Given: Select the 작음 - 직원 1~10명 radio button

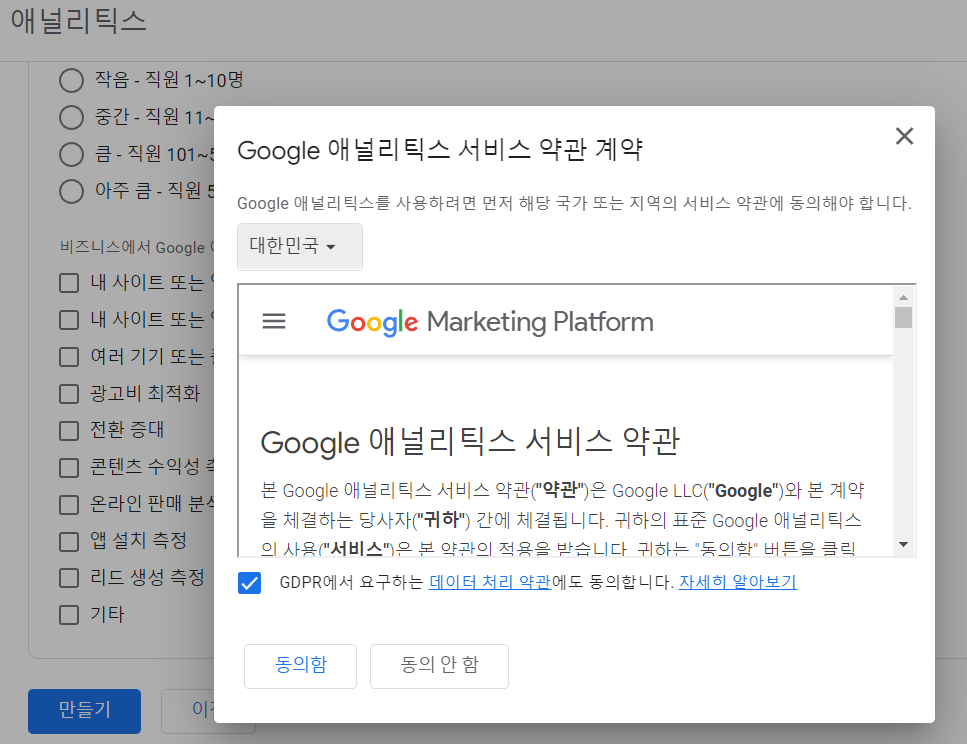Looking at the screenshot, I should coord(70,80).
